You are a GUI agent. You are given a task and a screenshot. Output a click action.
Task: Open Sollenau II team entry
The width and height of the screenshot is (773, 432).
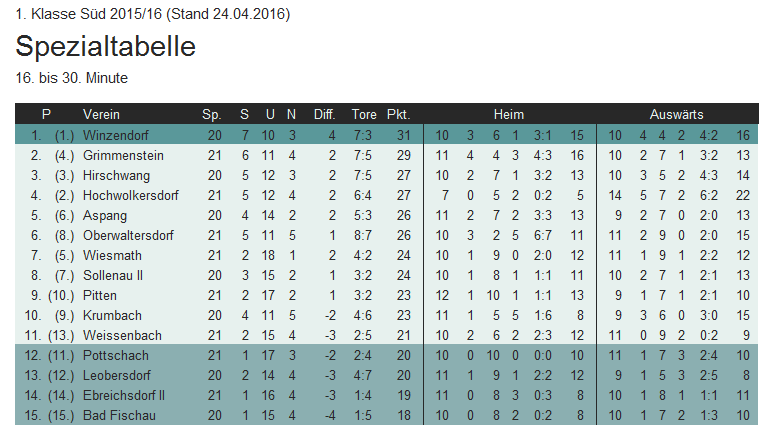113,275
